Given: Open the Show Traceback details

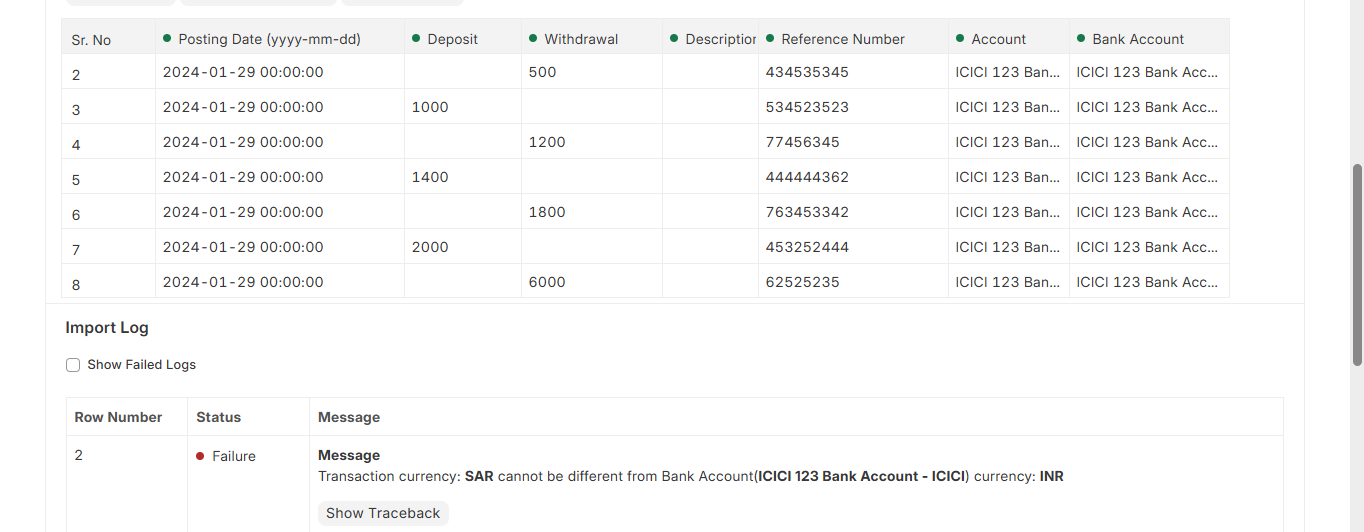Looking at the screenshot, I should click(383, 513).
